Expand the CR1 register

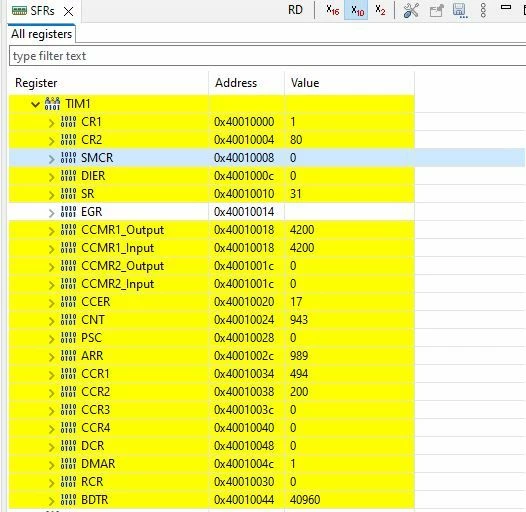(51, 122)
